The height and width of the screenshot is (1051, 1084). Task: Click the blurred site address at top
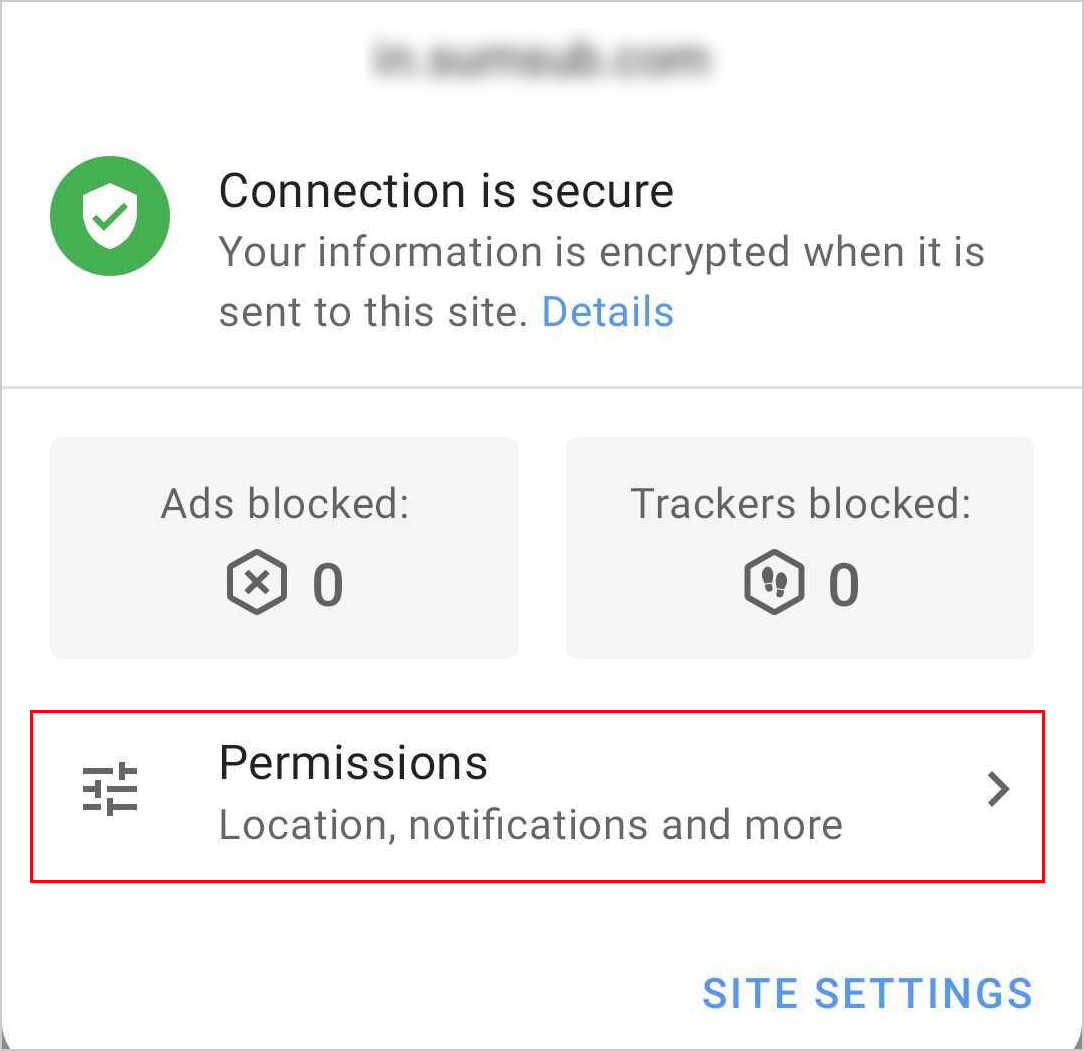point(541,59)
